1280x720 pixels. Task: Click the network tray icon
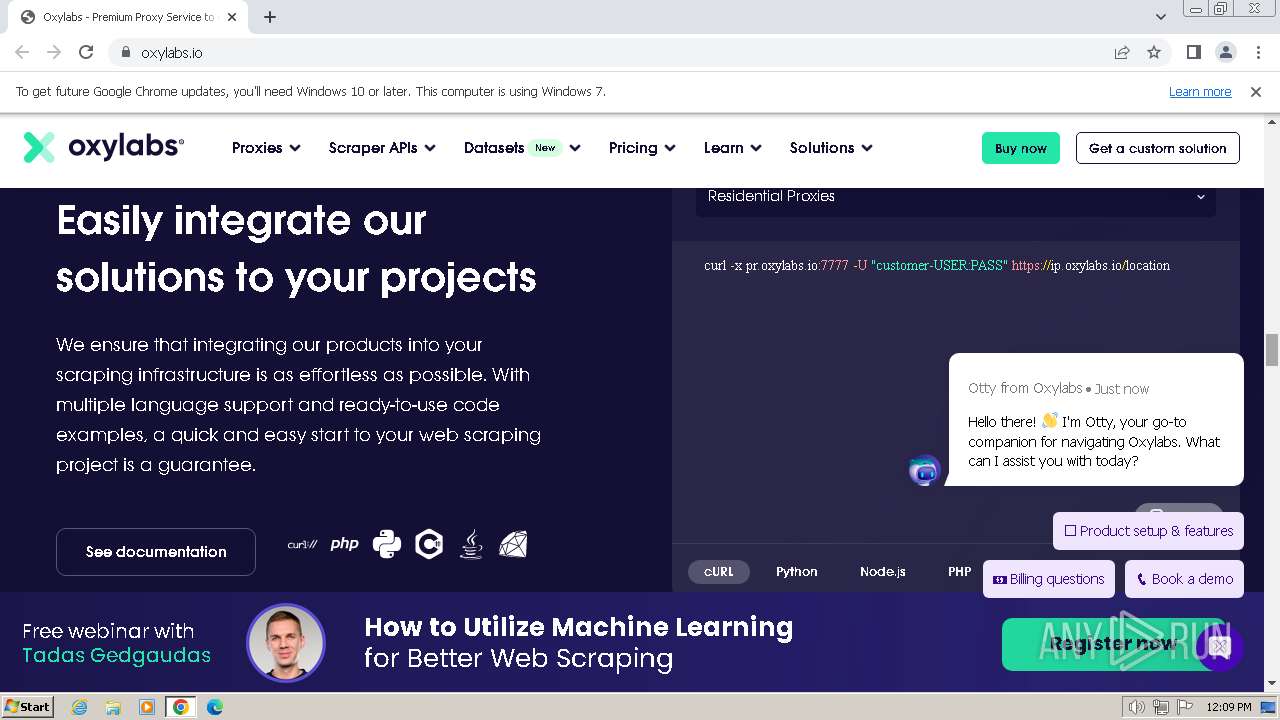point(1161,707)
